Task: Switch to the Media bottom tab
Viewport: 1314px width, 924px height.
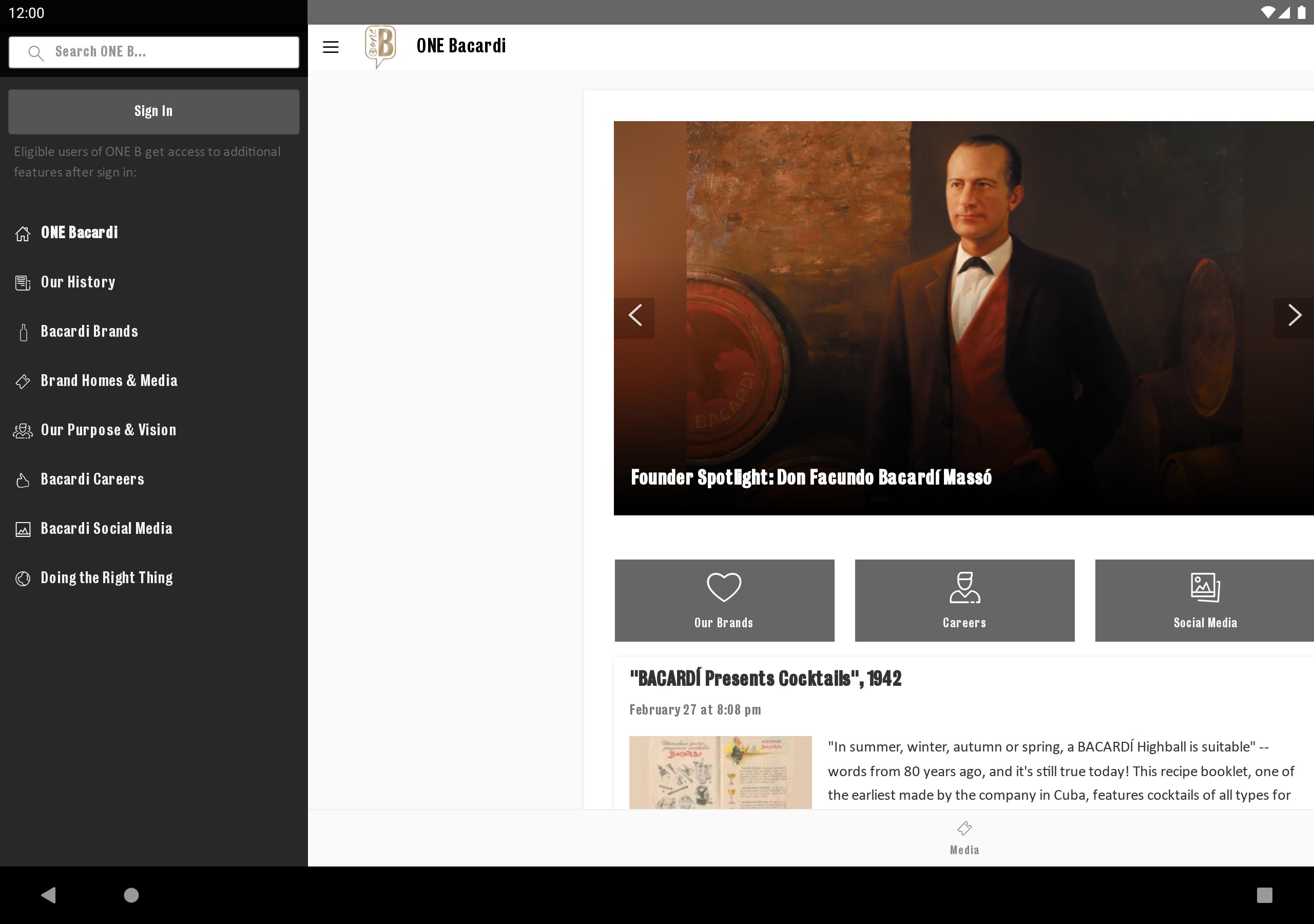Action: [x=964, y=838]
